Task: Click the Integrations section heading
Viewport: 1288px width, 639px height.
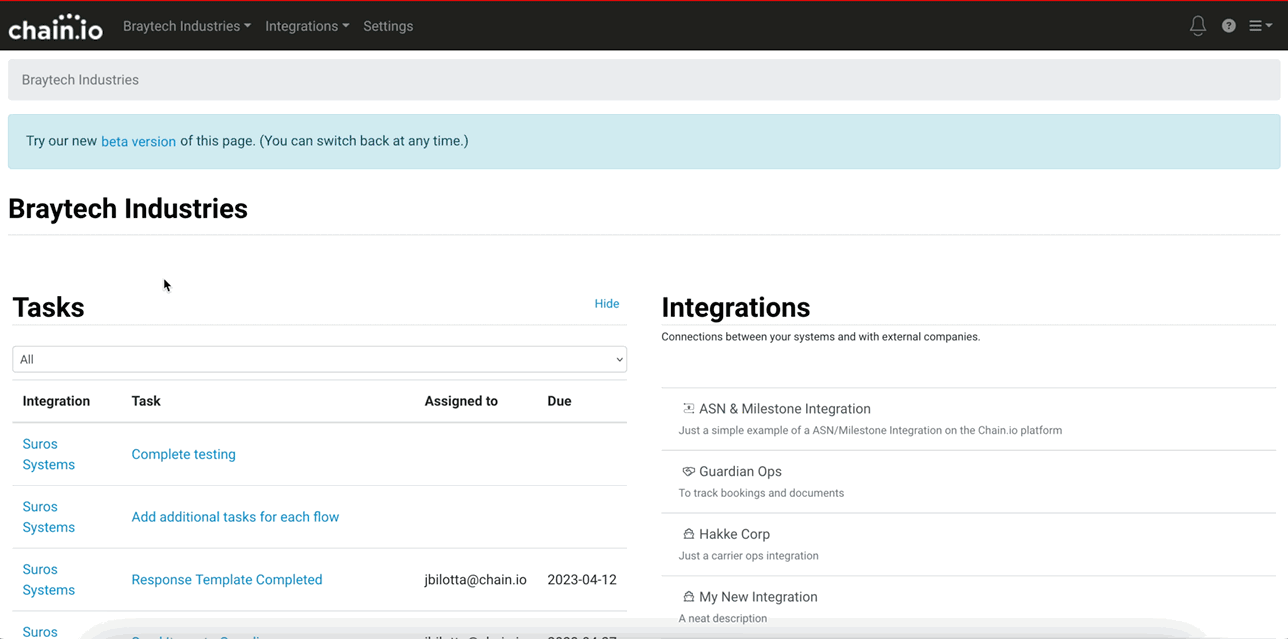Action: 736,308
